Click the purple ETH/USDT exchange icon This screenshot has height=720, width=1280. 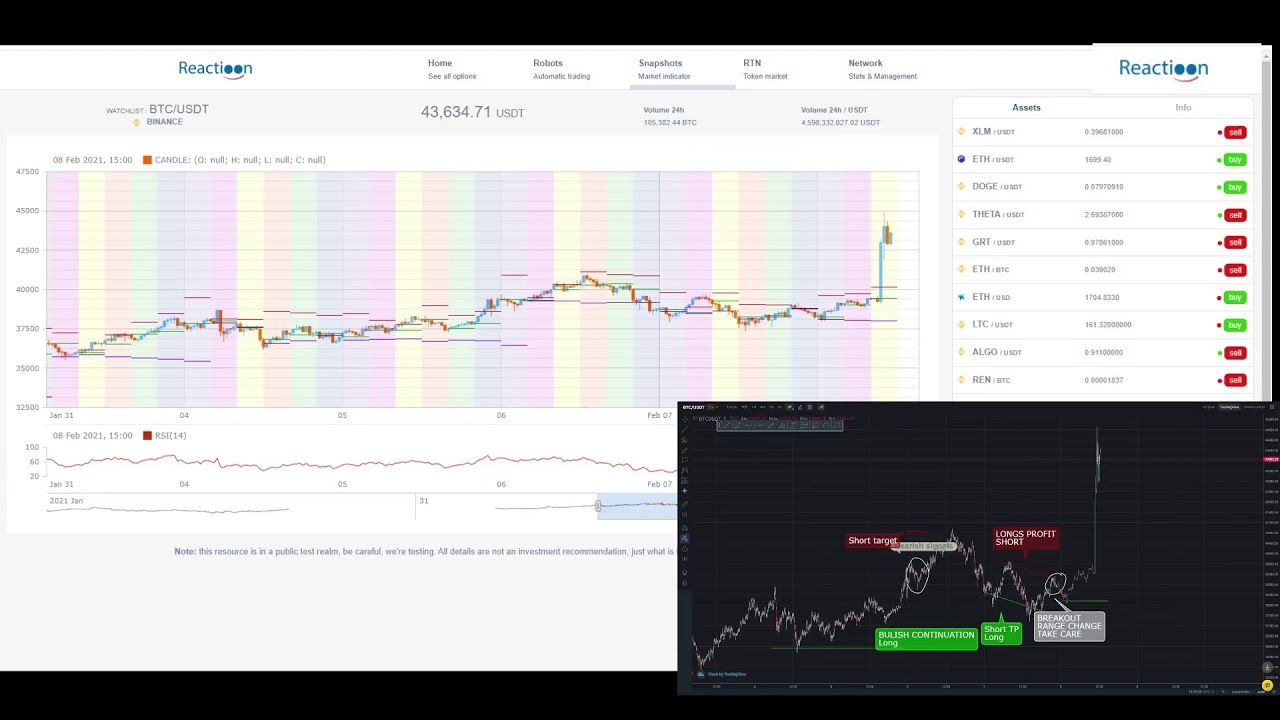coord(961,159)
